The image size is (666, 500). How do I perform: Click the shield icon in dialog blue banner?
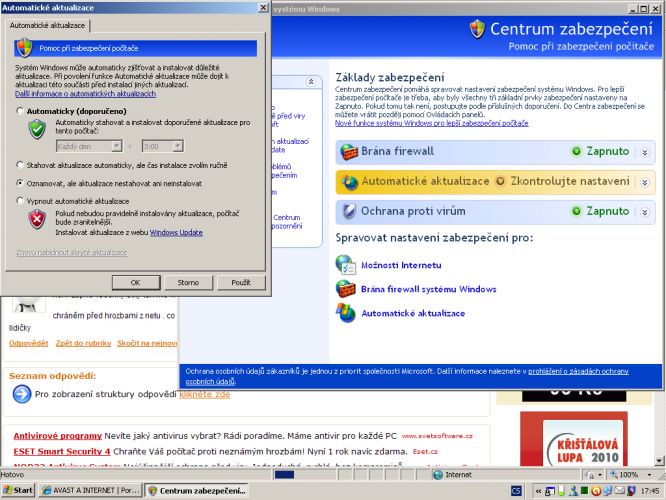coord(24,48)
